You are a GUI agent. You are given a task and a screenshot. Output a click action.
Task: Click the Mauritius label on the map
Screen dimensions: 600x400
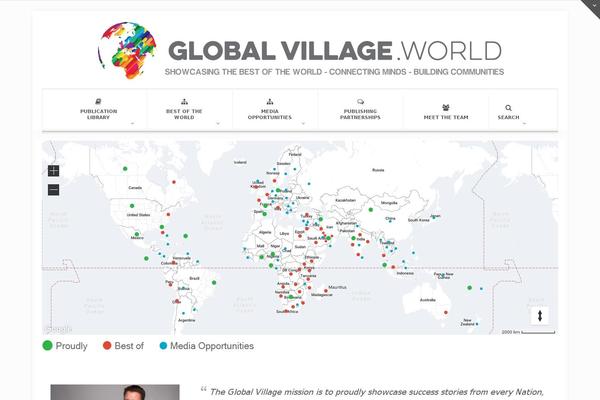coord(338,287)
